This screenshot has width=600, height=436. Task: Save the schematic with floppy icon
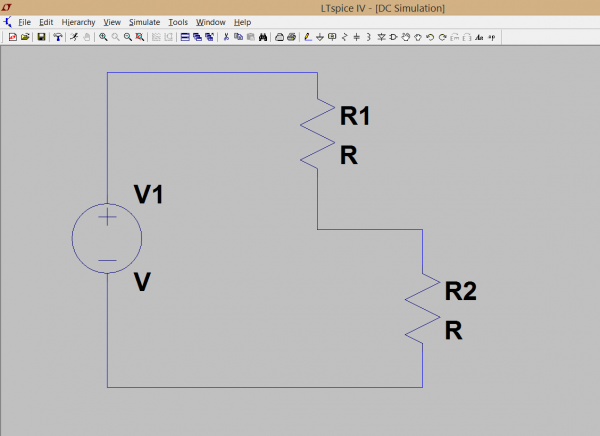(41, 37)
